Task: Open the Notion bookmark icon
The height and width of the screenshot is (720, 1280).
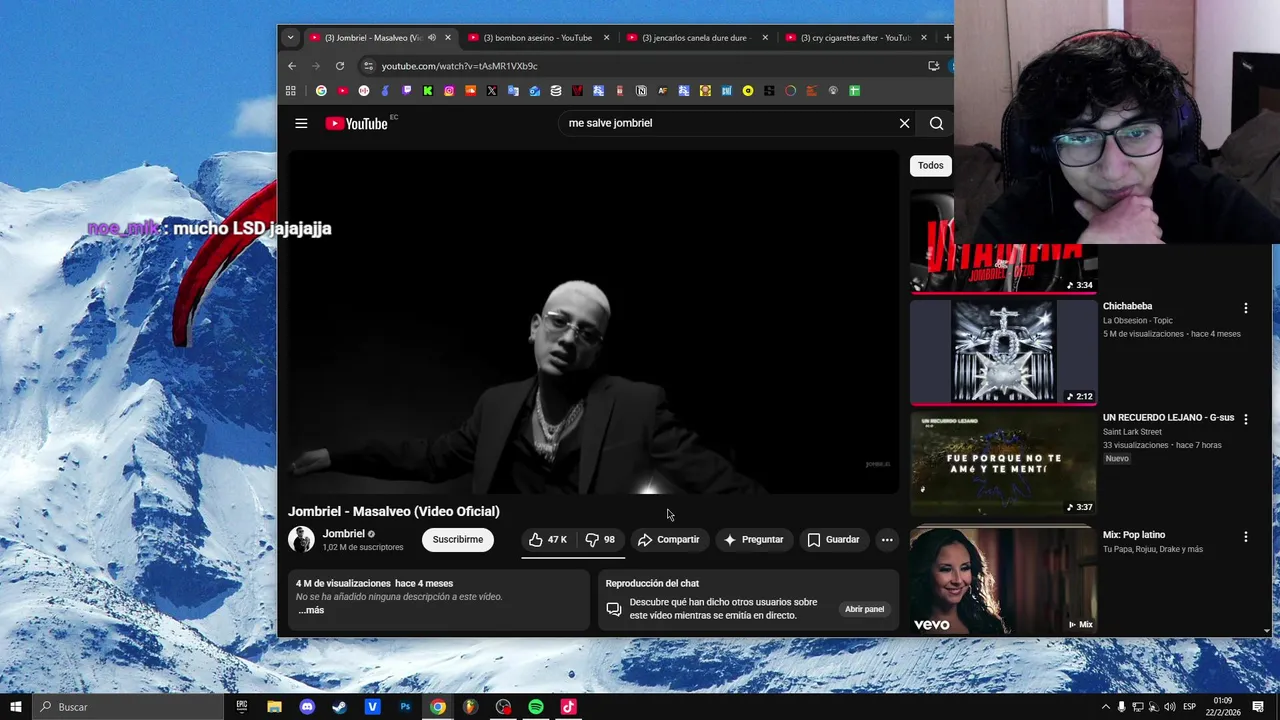Action: [x=641, y=91]
